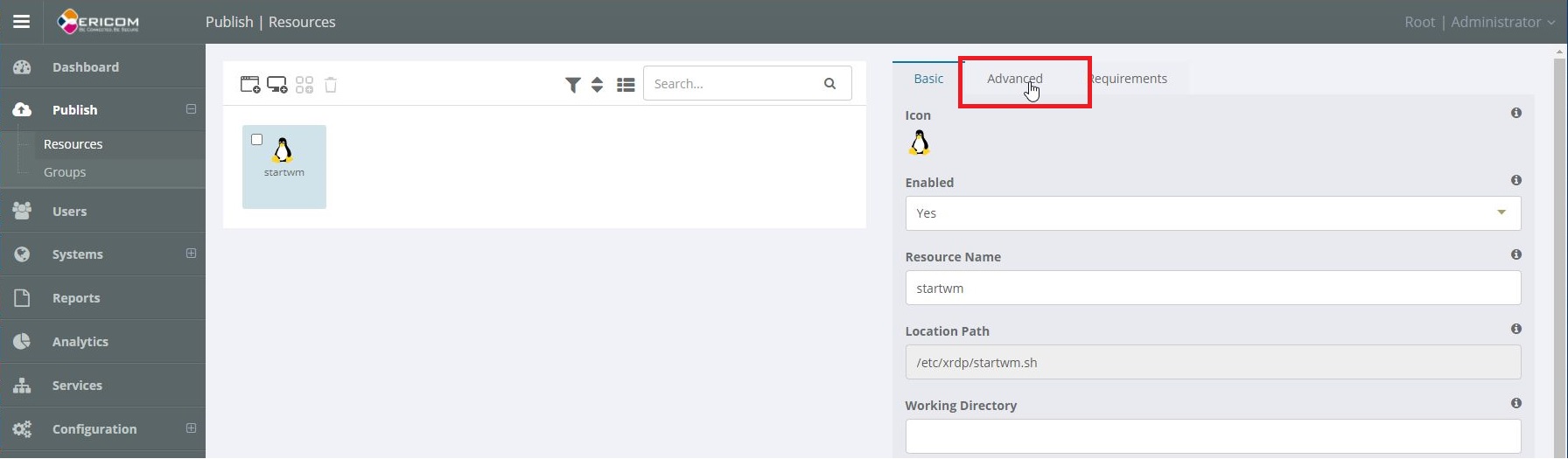Viewport: 1568px width, 459px height.
Task: Open the filter funnel icon
Action: (572, 85)
